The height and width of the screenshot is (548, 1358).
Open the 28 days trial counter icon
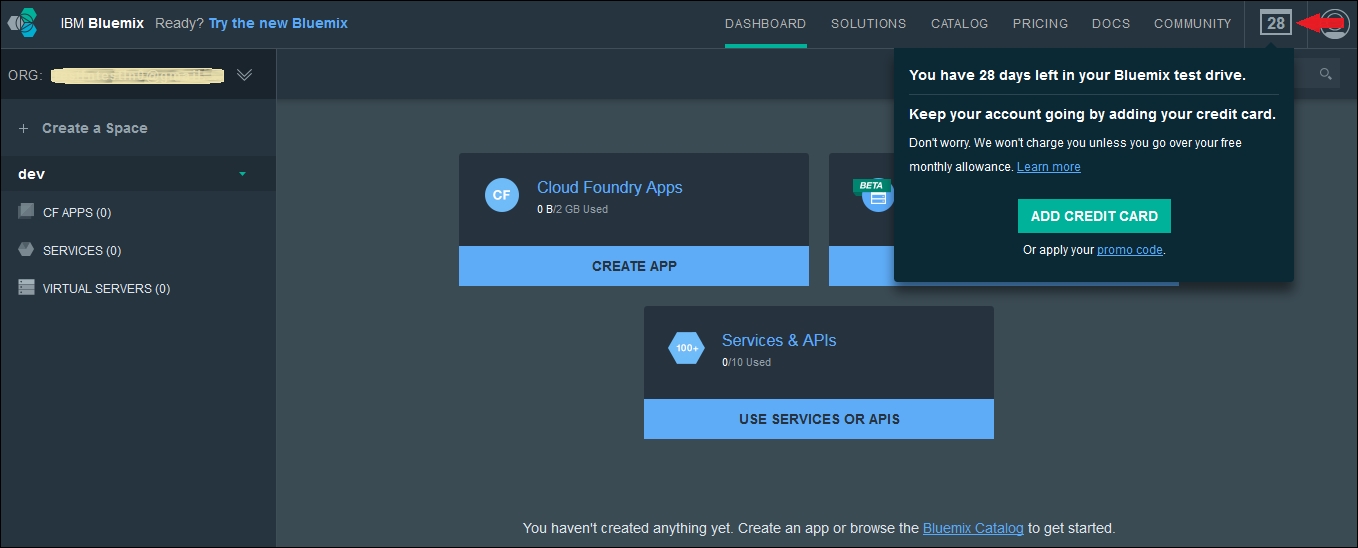(1276, 23)
